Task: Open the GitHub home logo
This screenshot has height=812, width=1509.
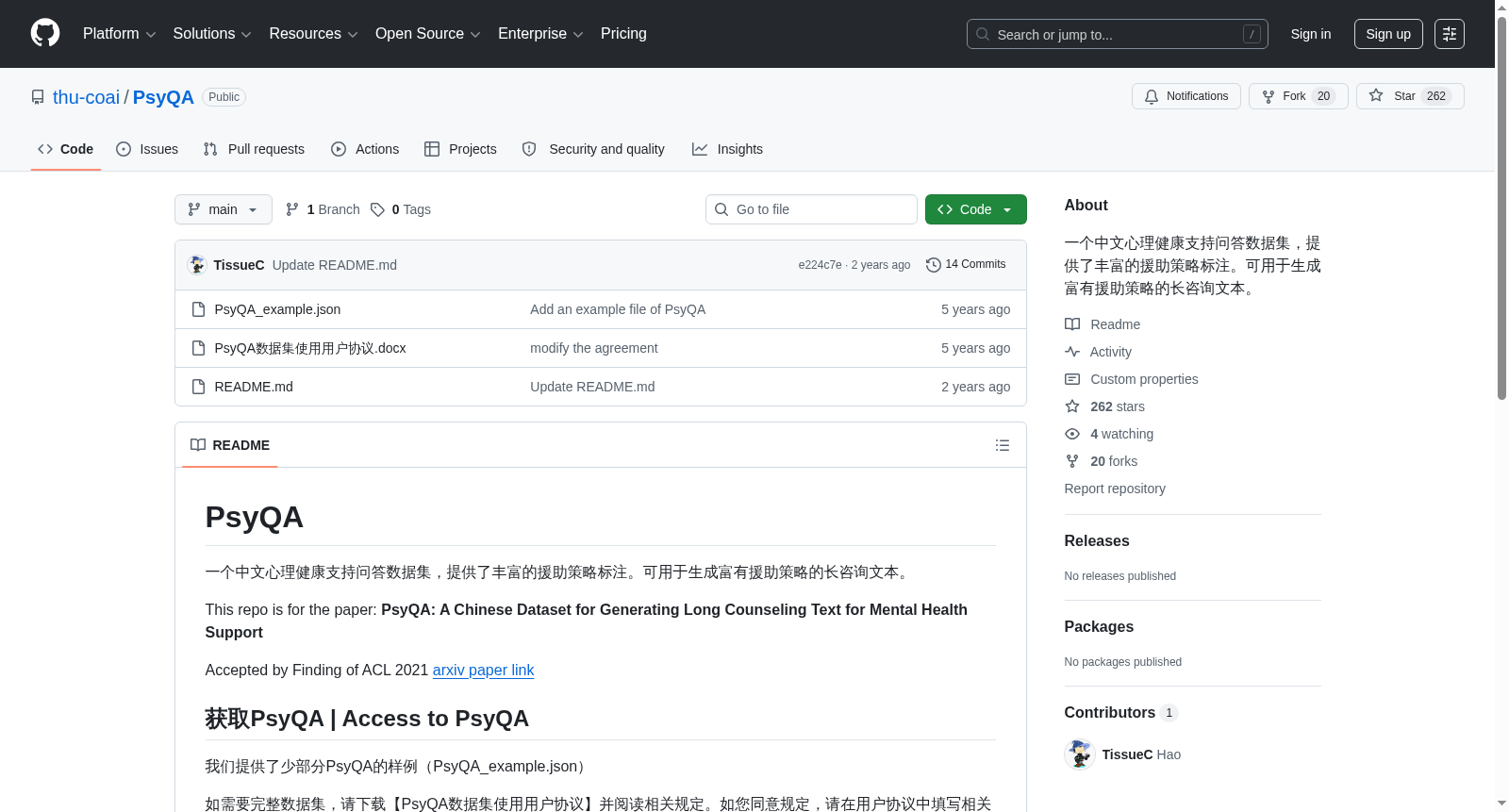Action: (45, 34)
